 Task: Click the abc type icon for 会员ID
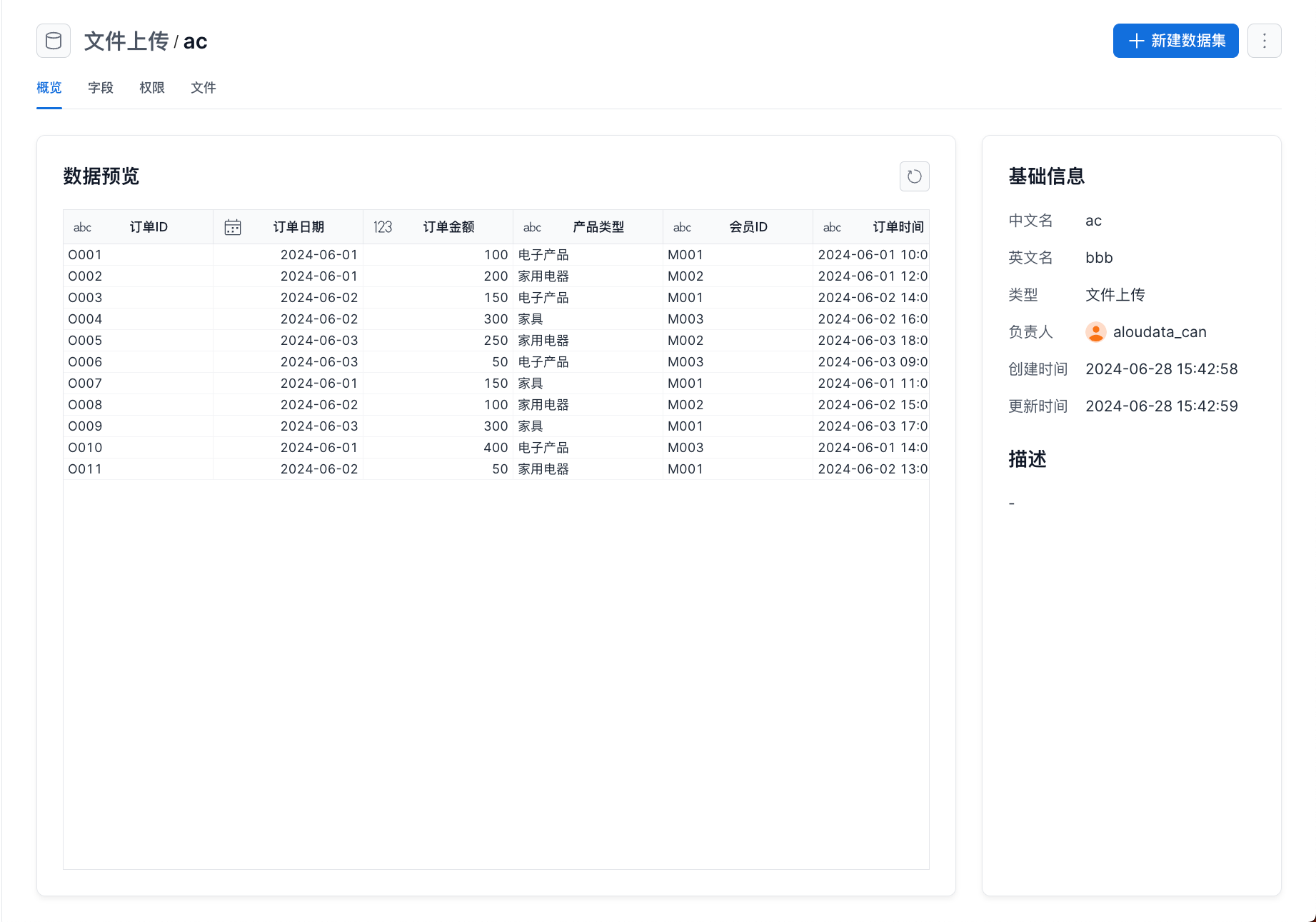coord(683,227)
